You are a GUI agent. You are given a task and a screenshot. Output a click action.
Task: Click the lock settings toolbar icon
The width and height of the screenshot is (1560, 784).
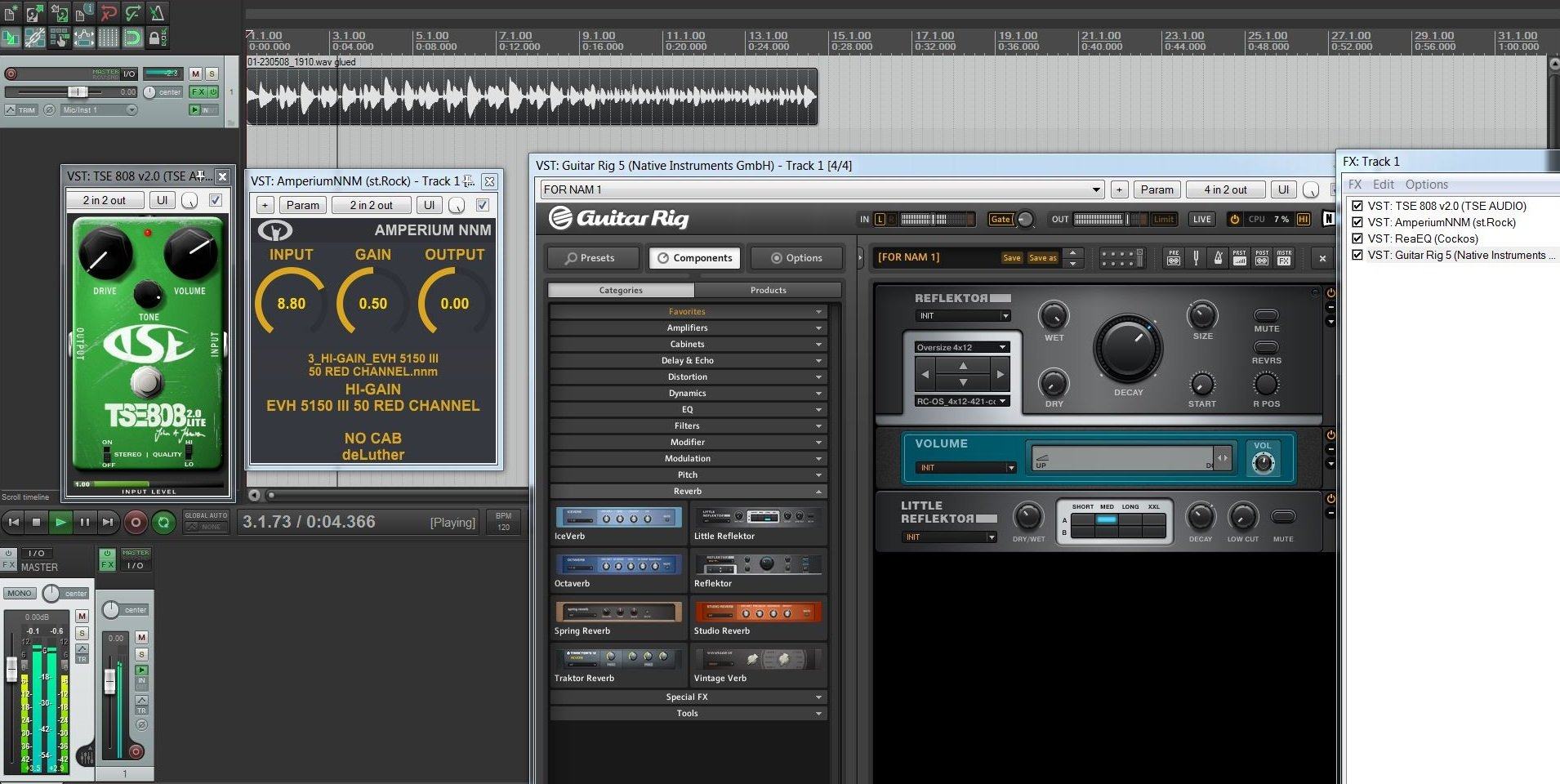[158, 37]
